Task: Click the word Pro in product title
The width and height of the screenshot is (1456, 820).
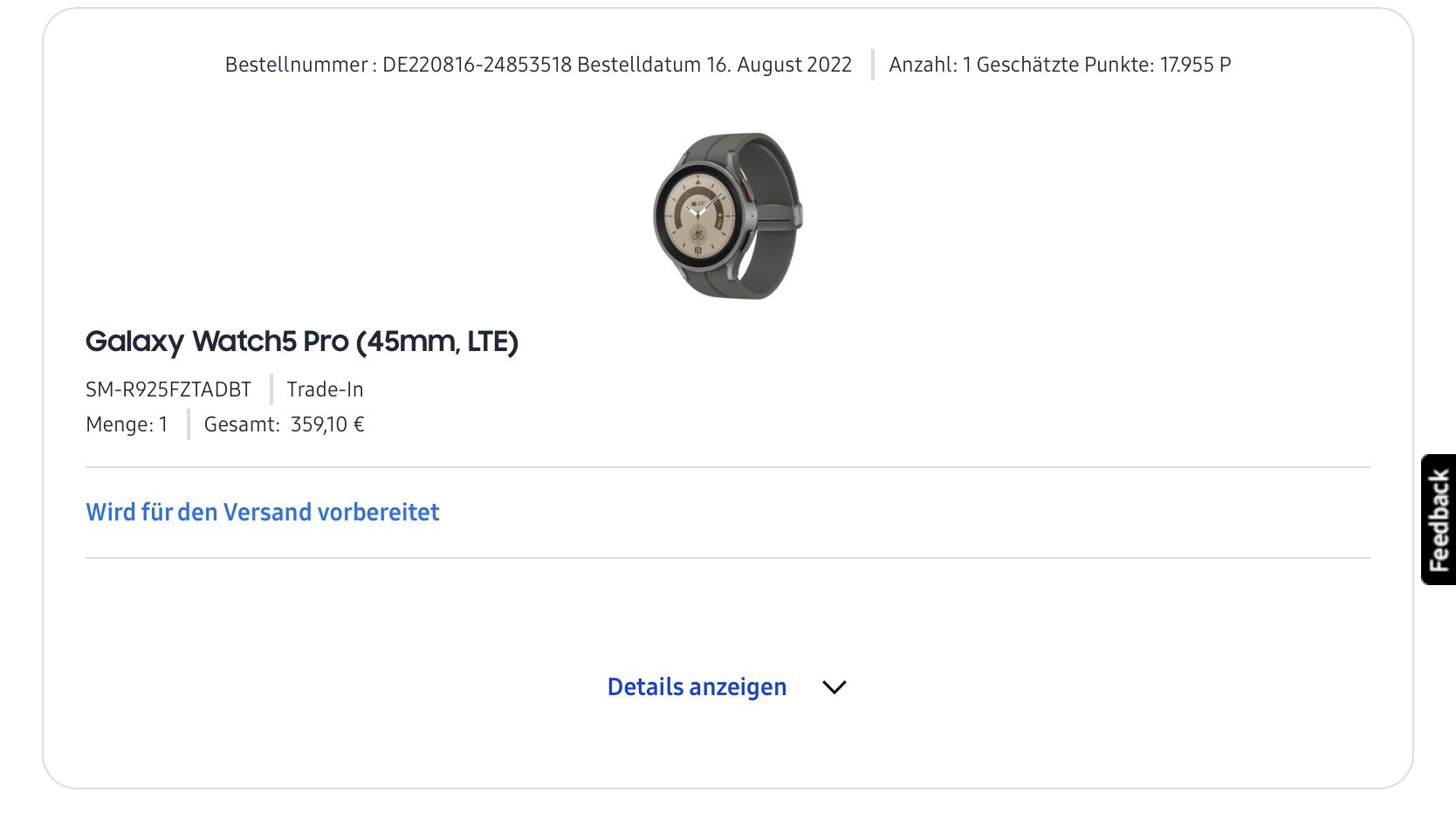Action: point(326,341)
